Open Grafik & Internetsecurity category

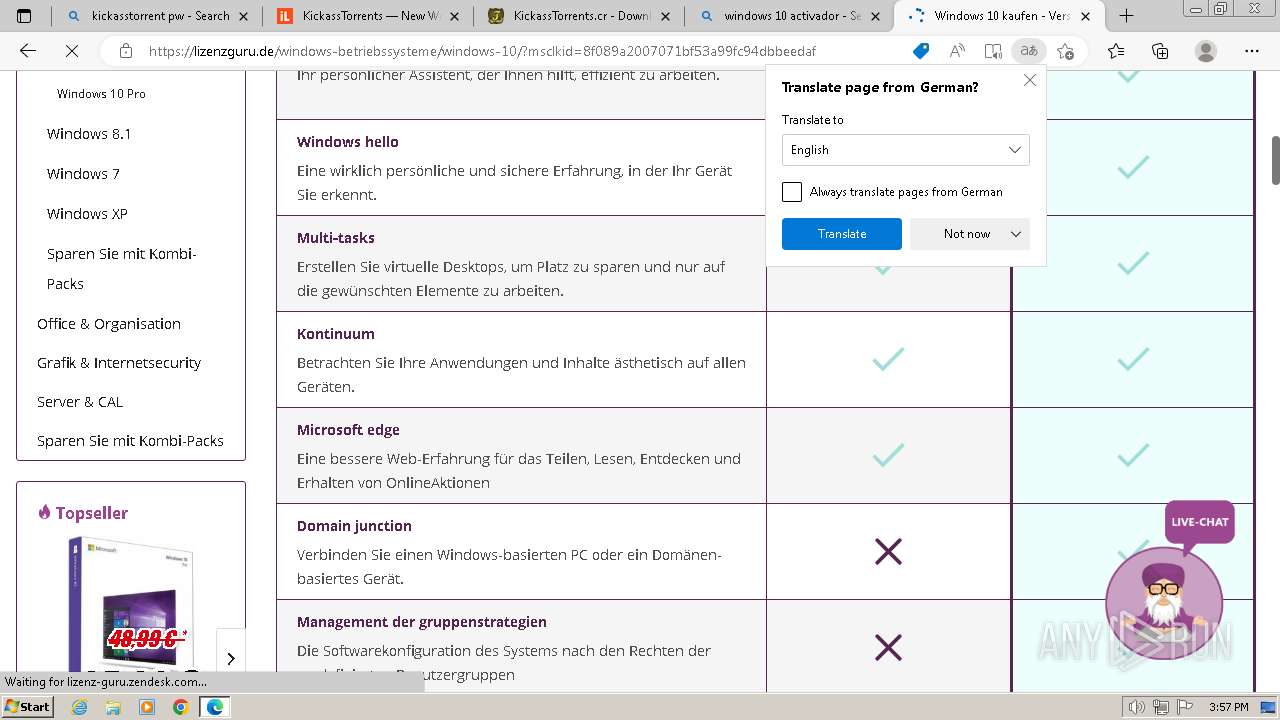(119, 363)
